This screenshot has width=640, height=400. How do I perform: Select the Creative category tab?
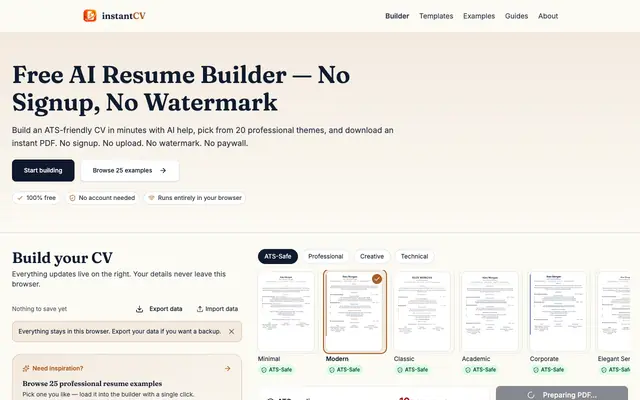point(372,256)
